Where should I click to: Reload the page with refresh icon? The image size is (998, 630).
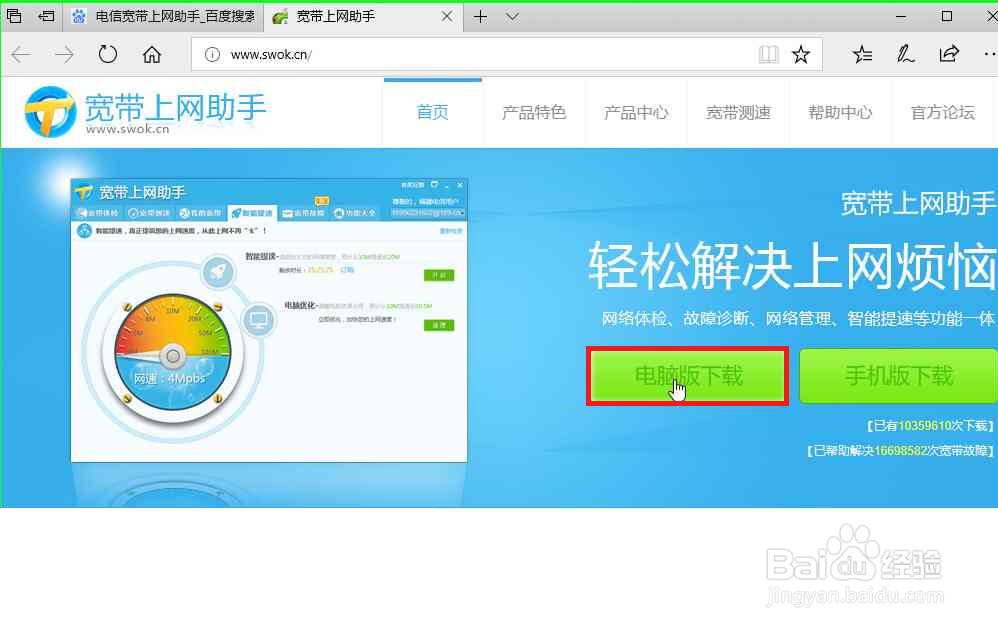pos(108,55)
